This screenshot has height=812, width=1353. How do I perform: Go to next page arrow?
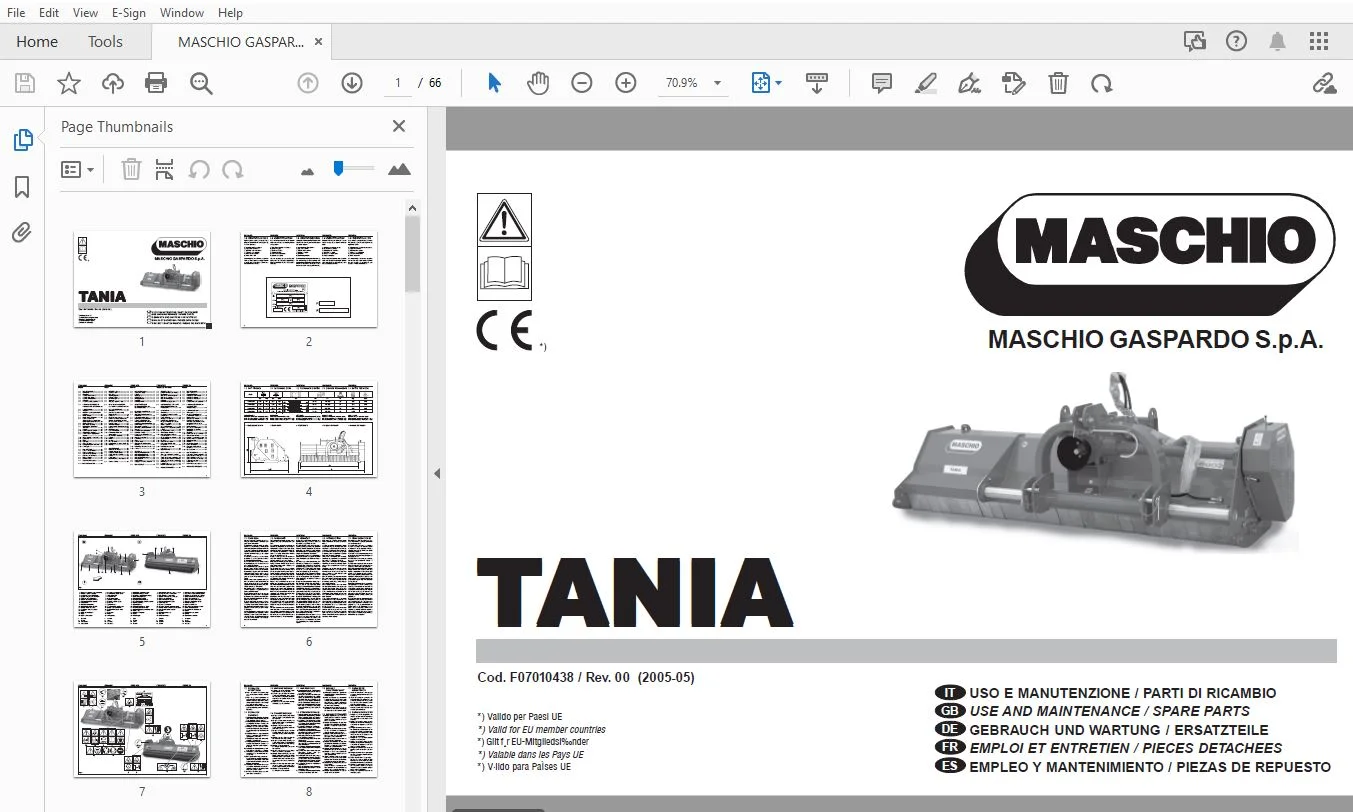pos(352,83)
